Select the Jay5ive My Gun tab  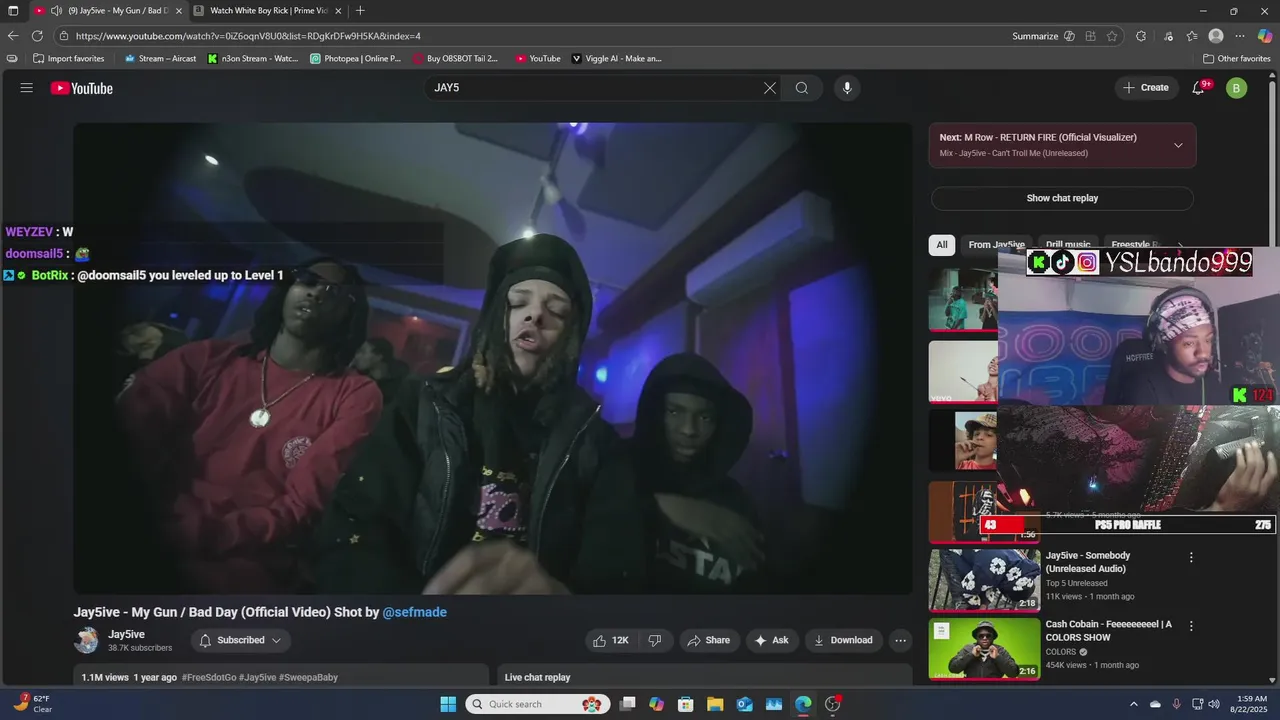[x=110, y=11]
